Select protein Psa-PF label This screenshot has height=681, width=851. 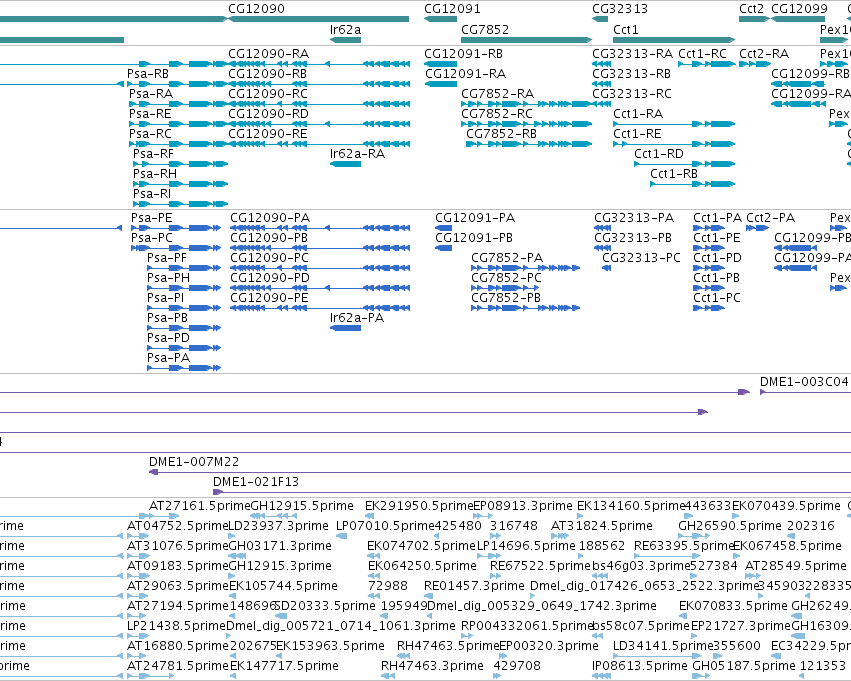tap(167, 258)
